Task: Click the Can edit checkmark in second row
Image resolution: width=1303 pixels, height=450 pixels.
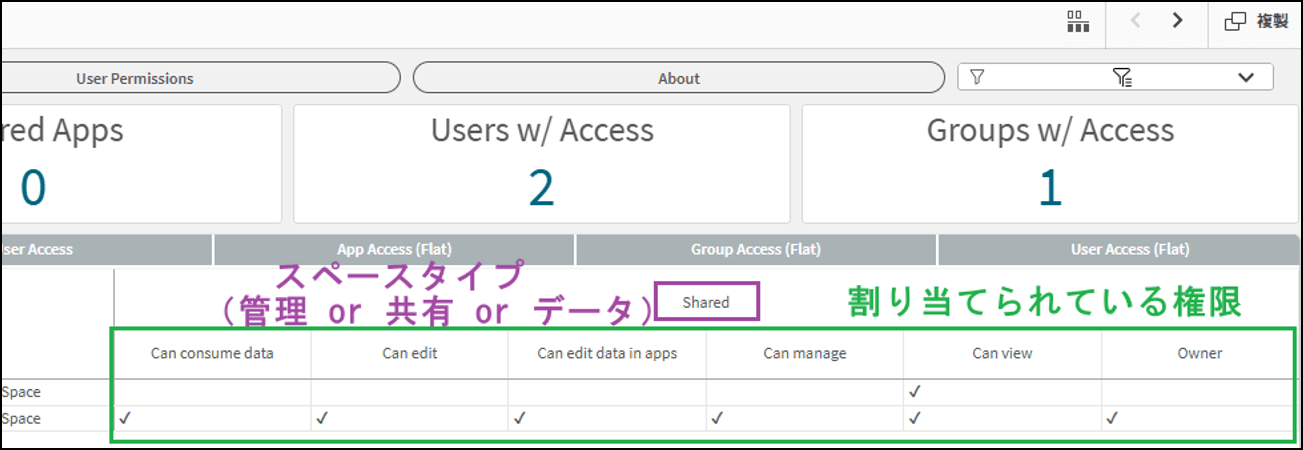Action: point(321,419)
